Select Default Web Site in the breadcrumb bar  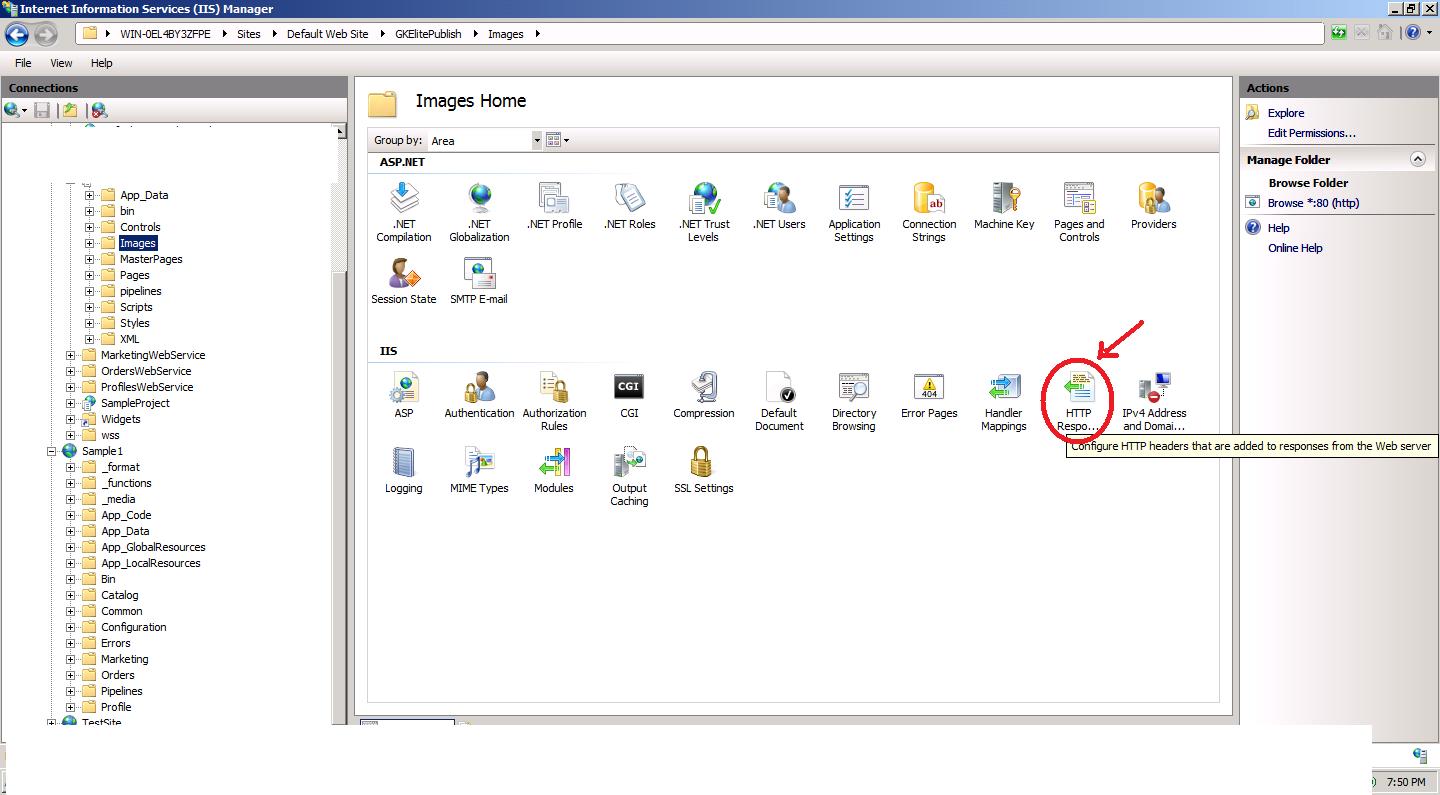coord(328,33)
